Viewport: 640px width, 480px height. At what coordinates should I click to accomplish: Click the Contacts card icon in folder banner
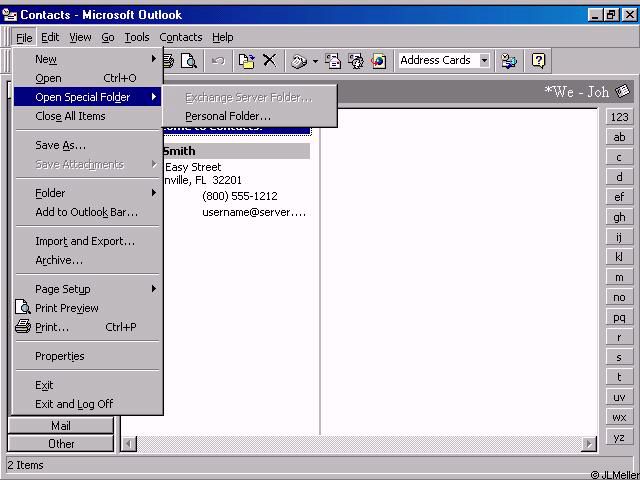622,91
